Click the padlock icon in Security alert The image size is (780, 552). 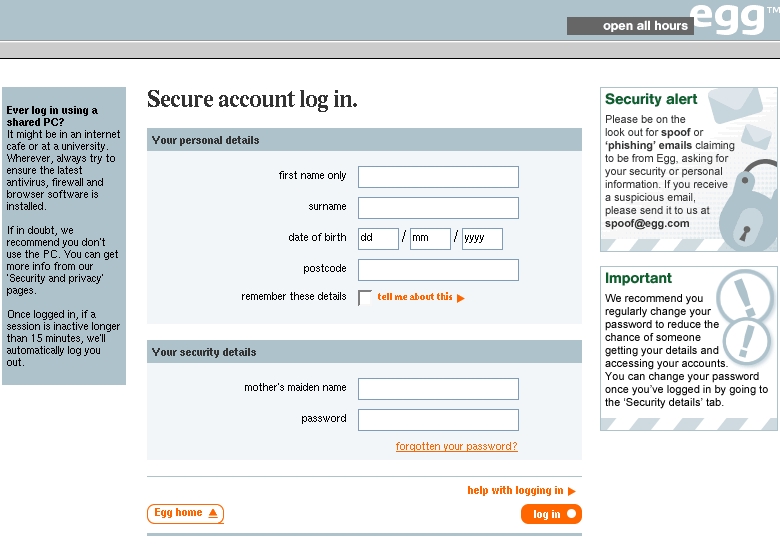746,208
